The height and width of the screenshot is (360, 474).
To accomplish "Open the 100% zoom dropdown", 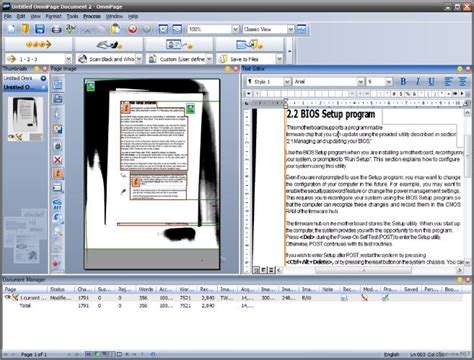I will click(235, 29).
